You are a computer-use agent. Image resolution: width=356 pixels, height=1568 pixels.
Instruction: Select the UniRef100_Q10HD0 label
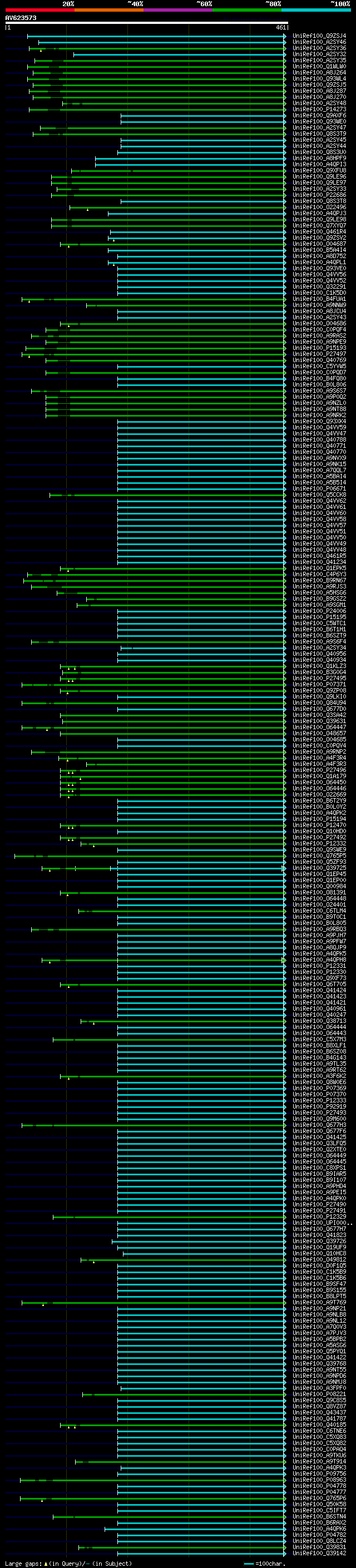point(319,832)
